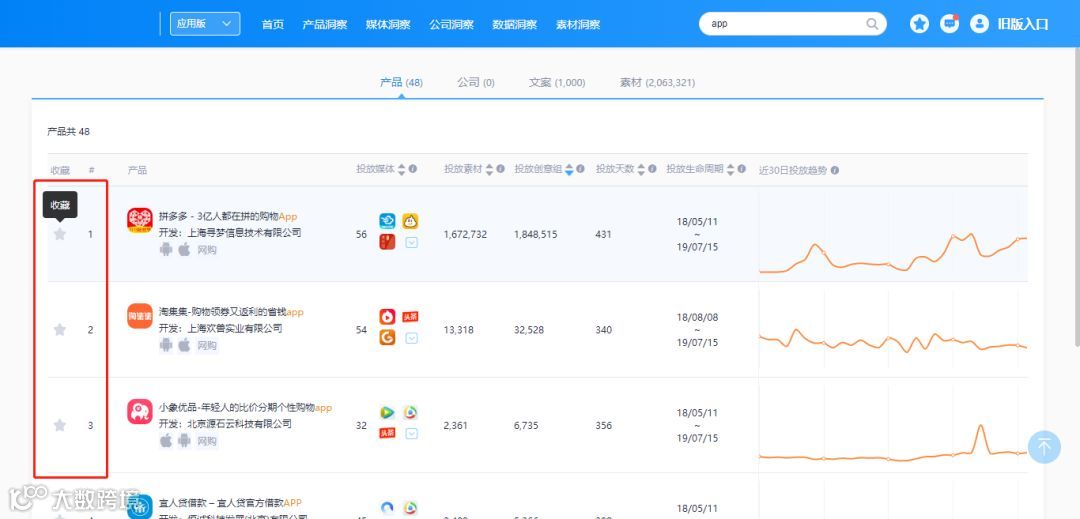Image resolution: width=1080 pixels, height=519 pixels.
Task: Click the Apple icon under 小象优品
Action: coord(165,441)
